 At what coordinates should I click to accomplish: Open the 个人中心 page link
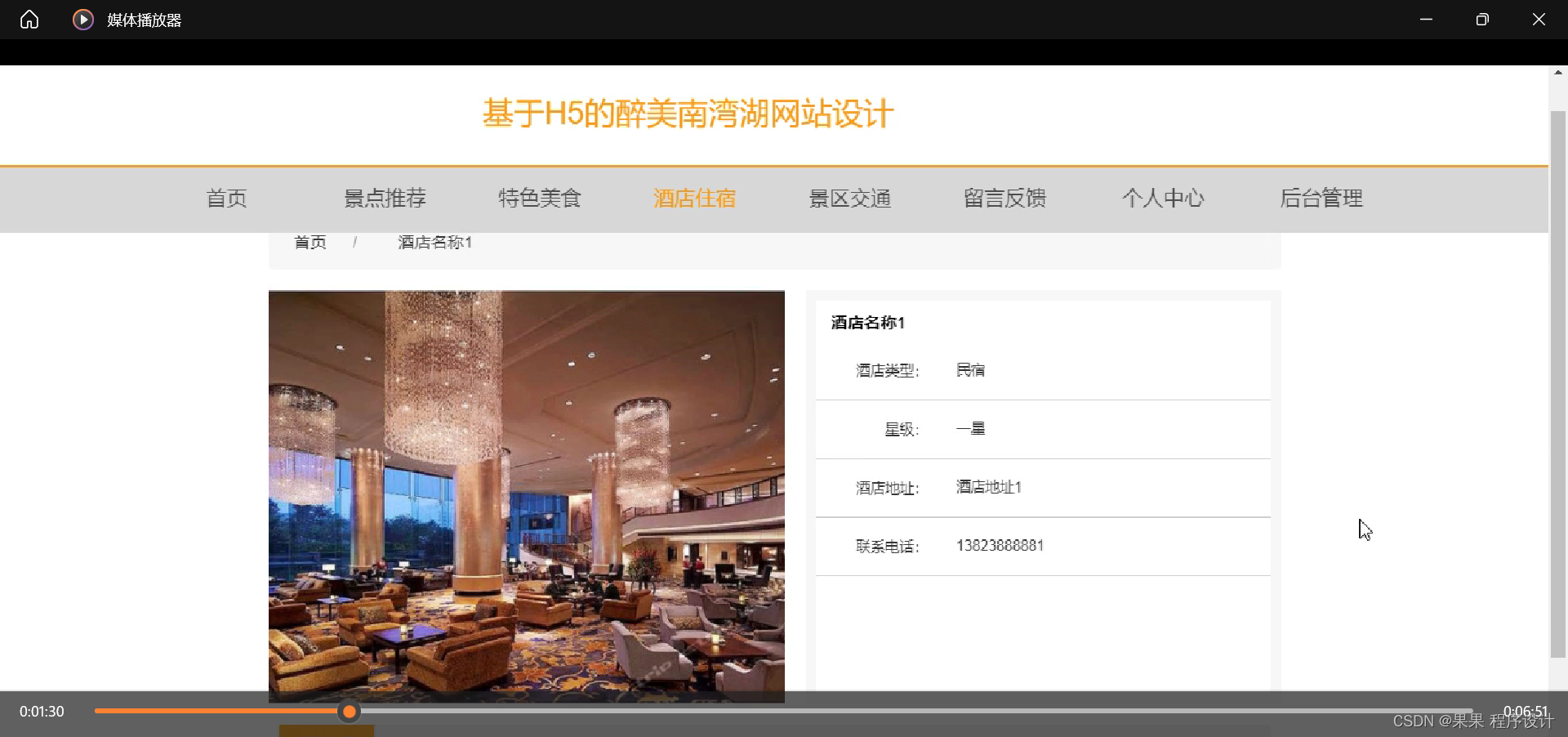[1164, 199]
